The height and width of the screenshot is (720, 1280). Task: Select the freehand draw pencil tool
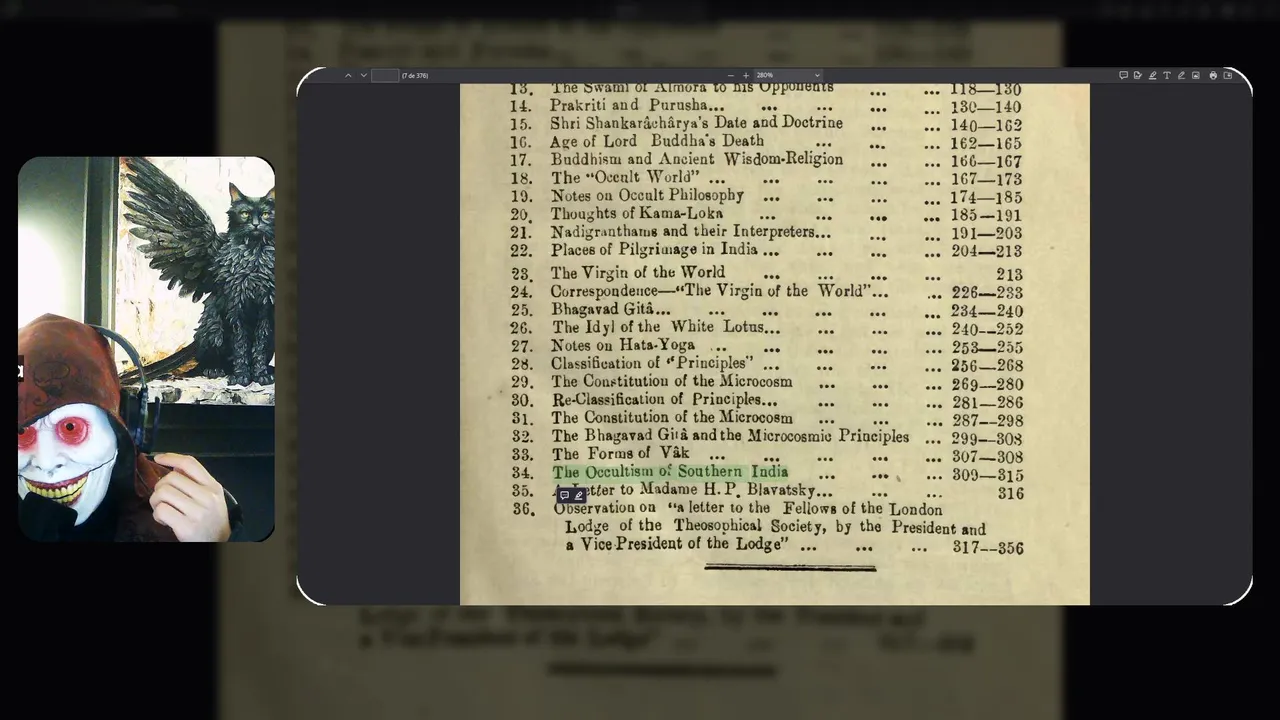[1181, 75]
